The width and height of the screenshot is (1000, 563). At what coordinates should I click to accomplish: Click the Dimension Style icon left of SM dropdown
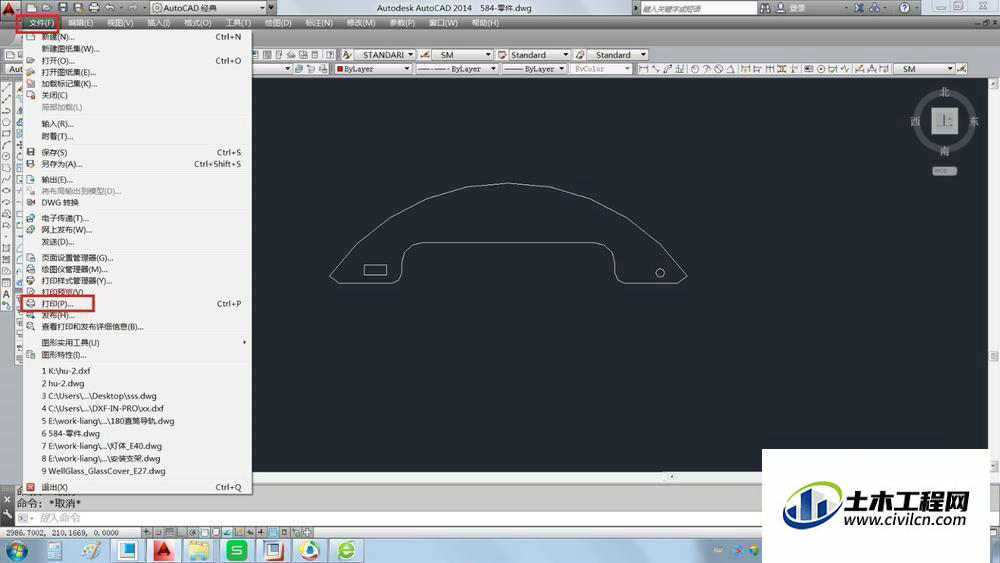coord(425,55)
